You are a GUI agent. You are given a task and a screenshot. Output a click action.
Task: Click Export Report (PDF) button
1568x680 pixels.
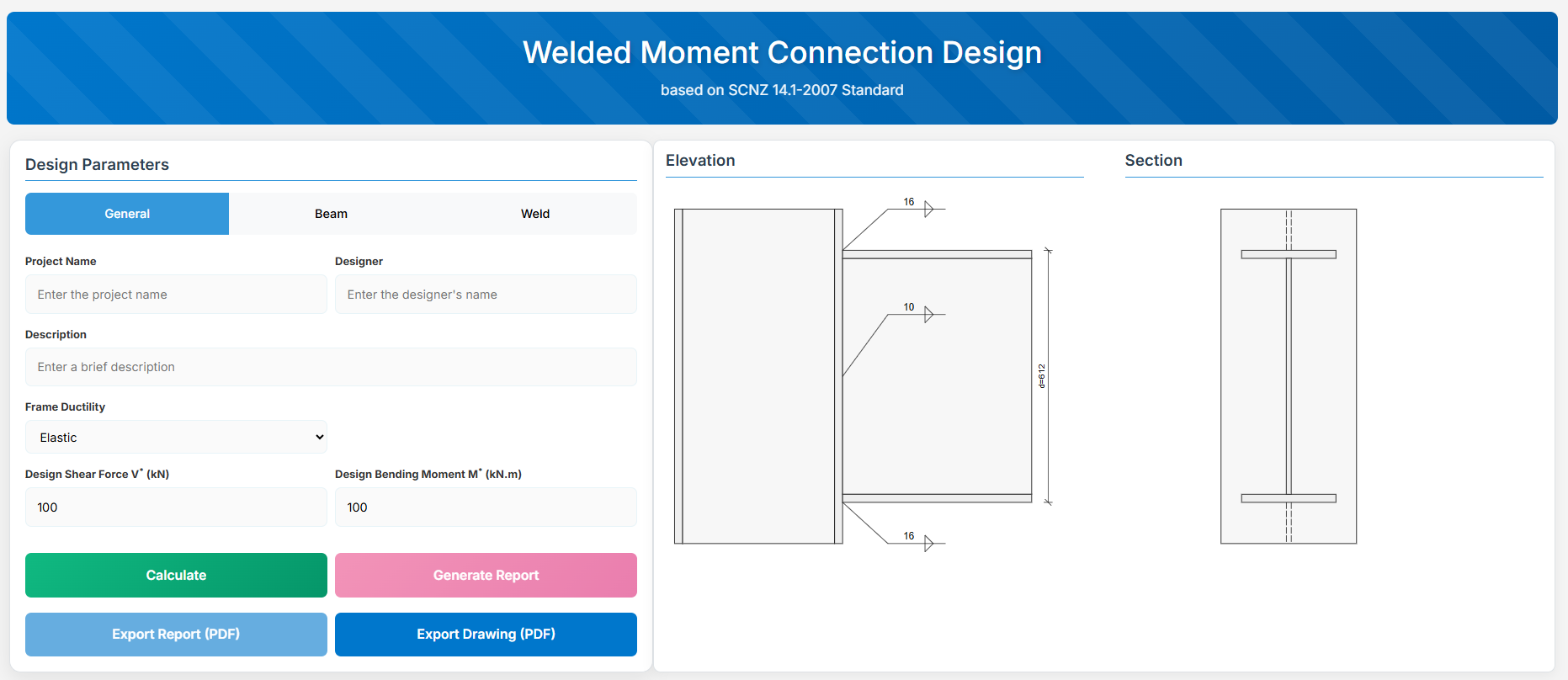[x=176, y=635]
